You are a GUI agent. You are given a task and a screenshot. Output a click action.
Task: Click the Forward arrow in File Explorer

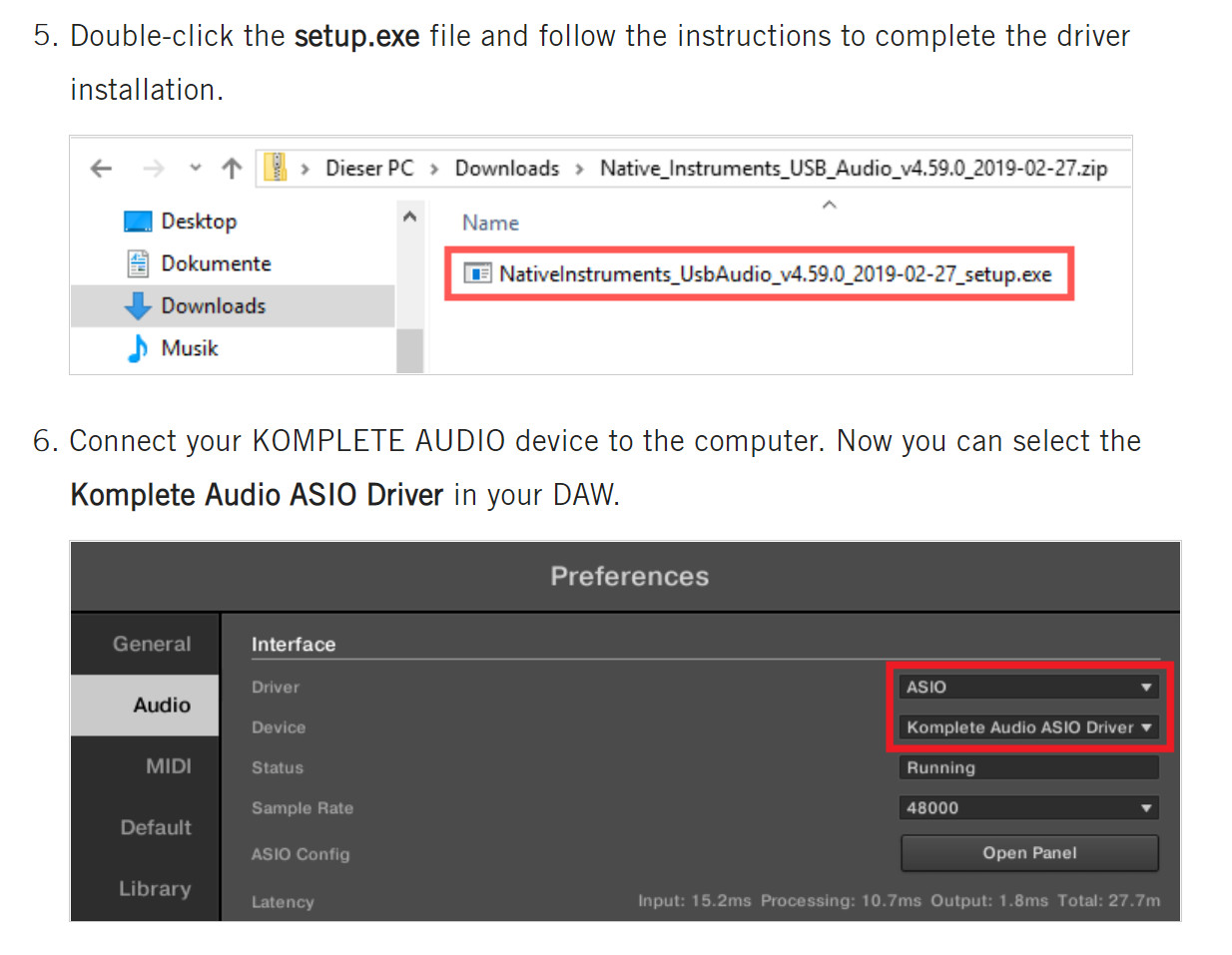(x=153, y=169)
